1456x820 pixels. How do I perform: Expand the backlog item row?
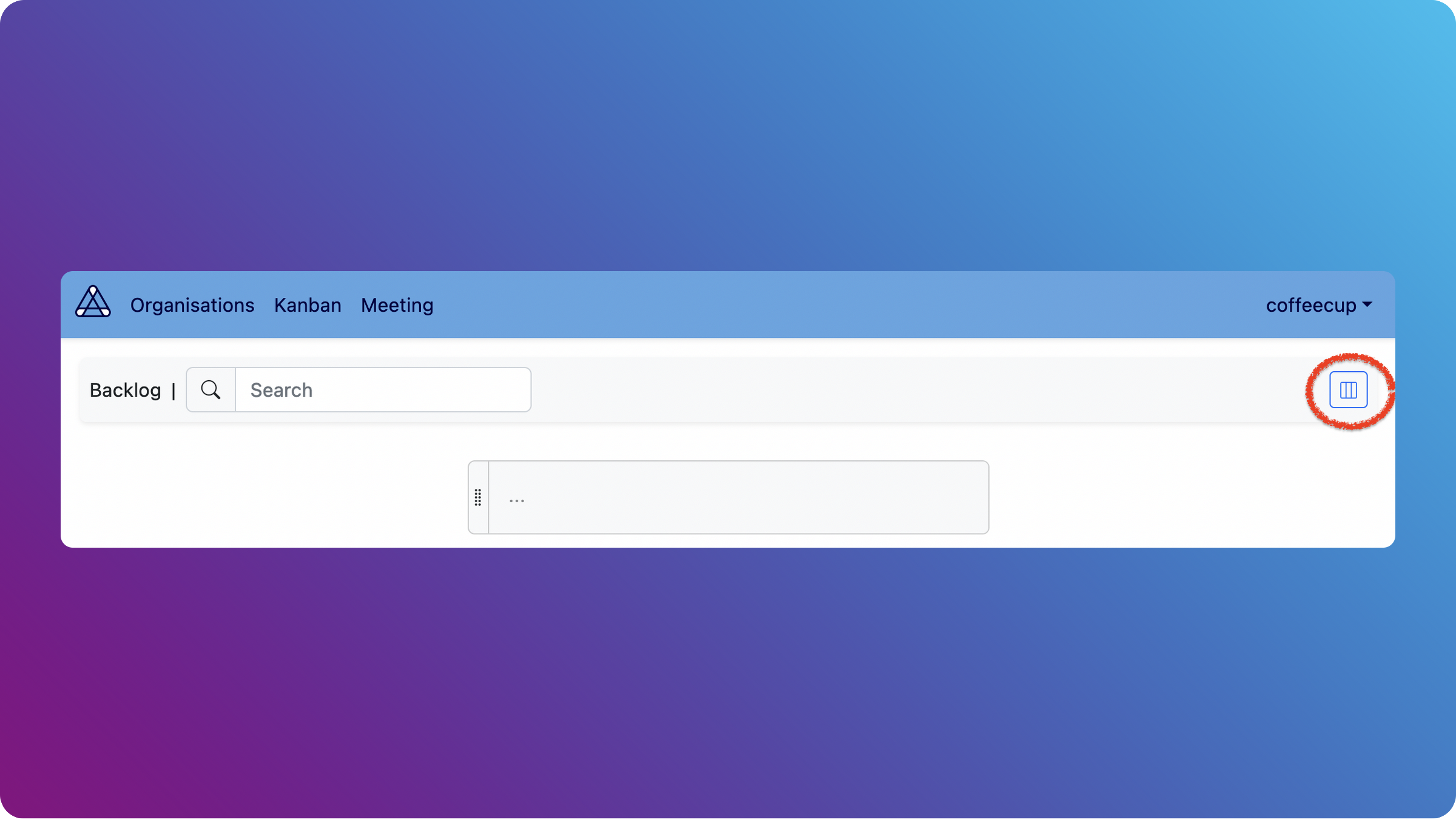(x=516, y=497)
